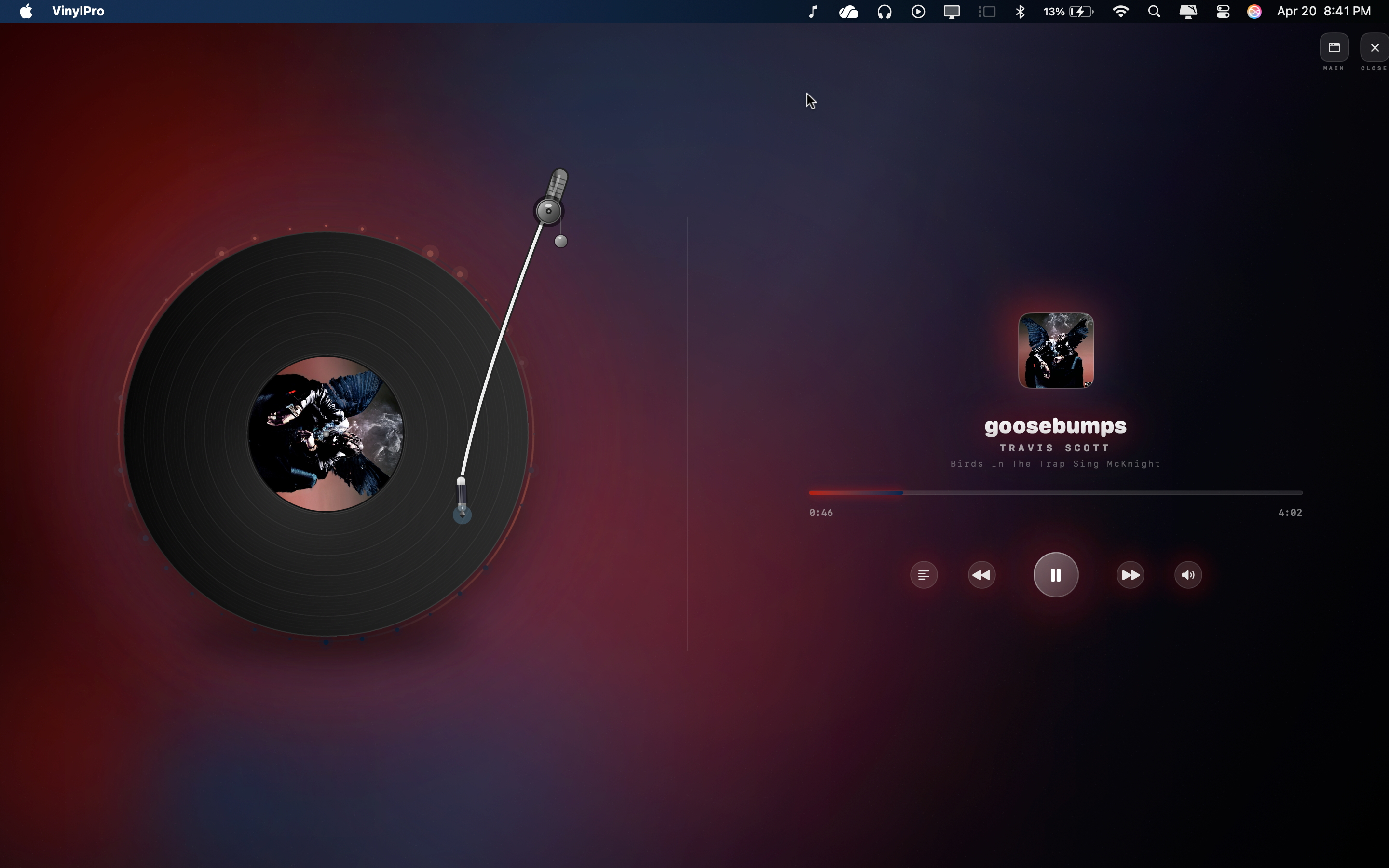The image size is (1389, 868).
Task: Open the Wi-Fi status menu
Action: click(x=1120, y=11)
